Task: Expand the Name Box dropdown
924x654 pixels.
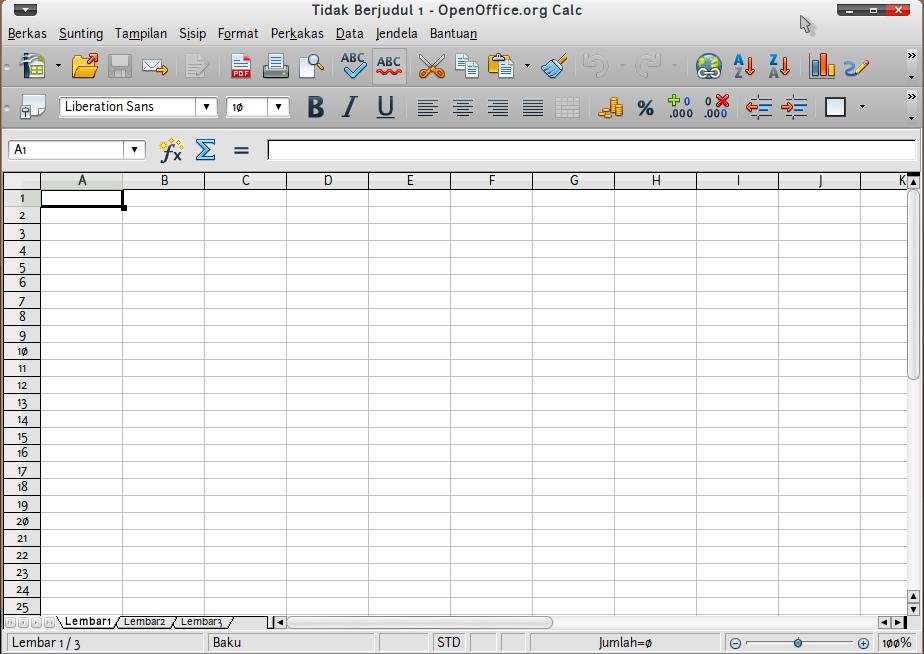Action: click(x=134, y=150)
